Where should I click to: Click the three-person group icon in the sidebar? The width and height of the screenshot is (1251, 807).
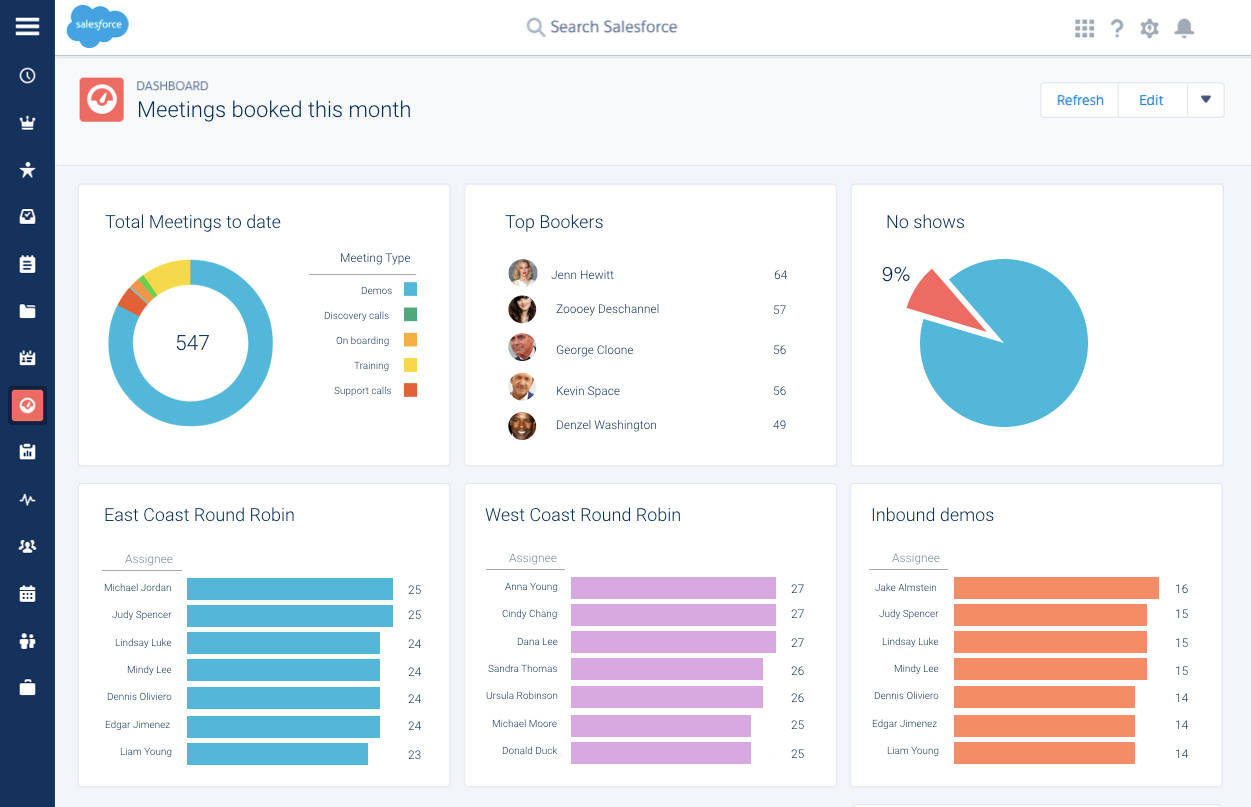[27, 546]
